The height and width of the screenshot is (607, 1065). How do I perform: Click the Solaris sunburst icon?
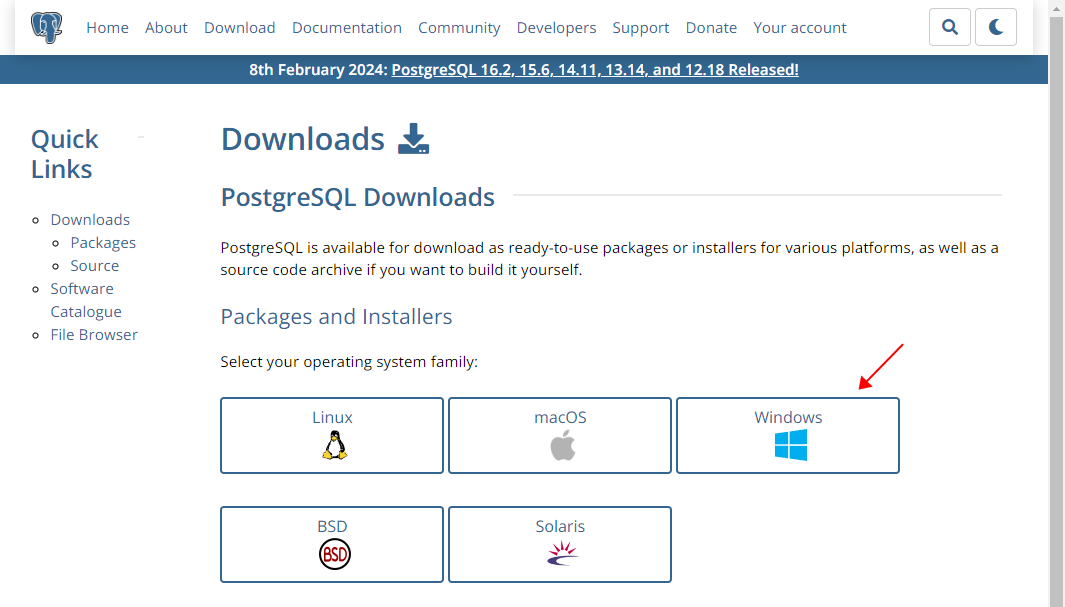562,553
